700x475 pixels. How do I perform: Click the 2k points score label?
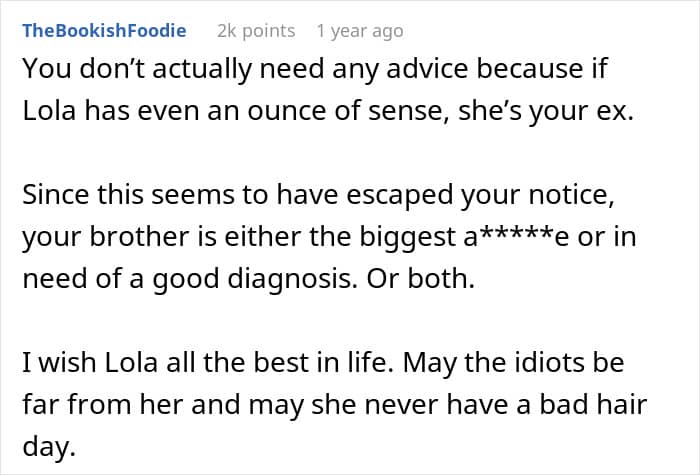pos(256,31)
